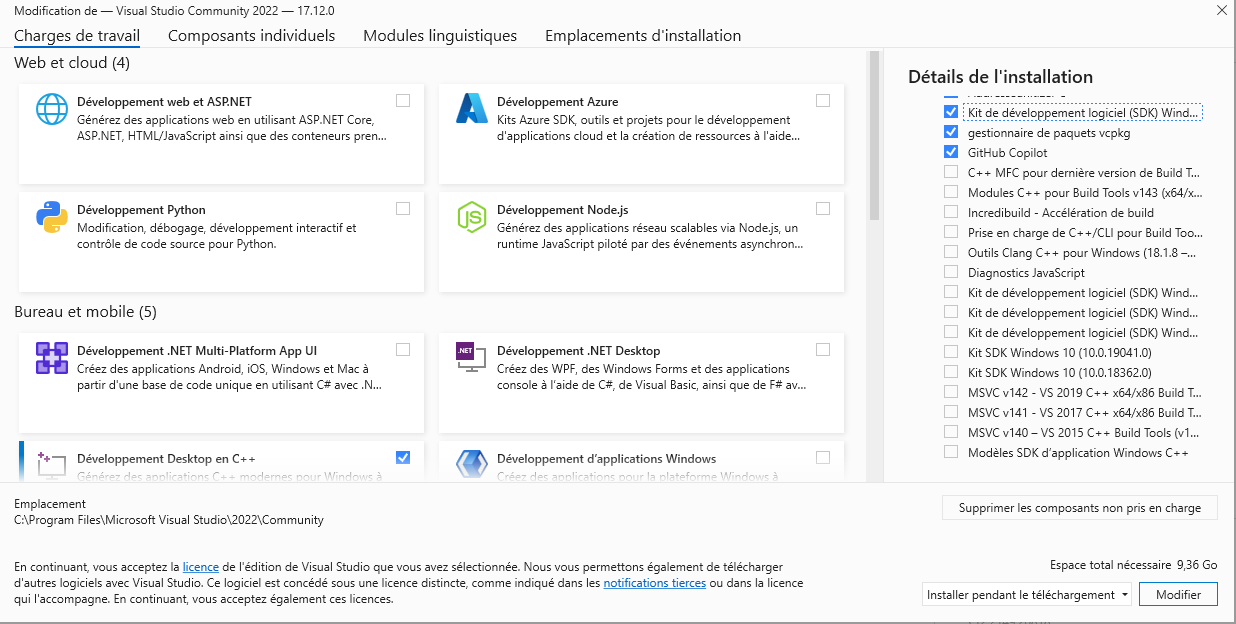Click the Windows application development icon
The height and width of the screenshot is (624, 1236).
coord(471,464)
